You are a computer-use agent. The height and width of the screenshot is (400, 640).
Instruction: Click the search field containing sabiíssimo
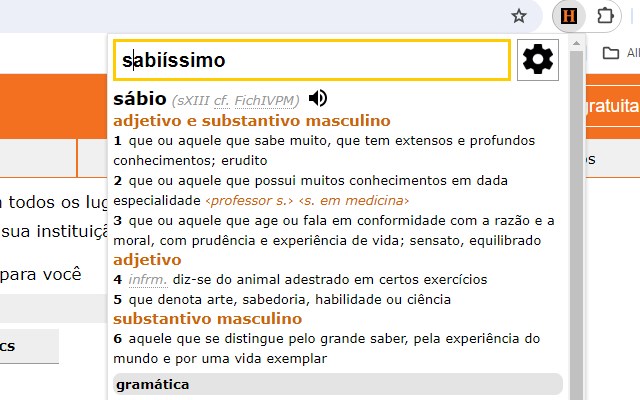(x=311, y=60)
